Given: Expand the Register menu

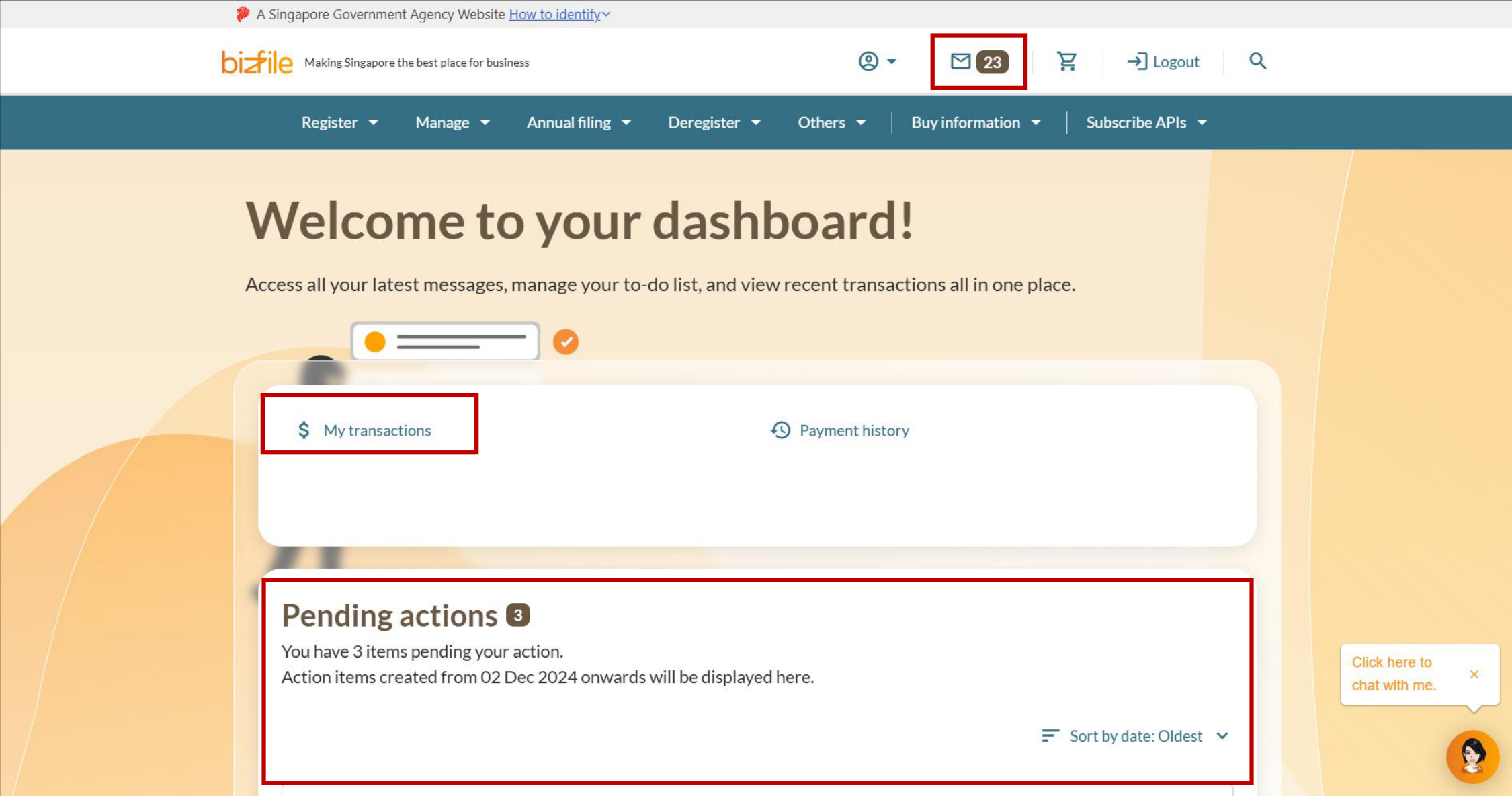Looking at the screenshot, I should click(x=340, y=122).
